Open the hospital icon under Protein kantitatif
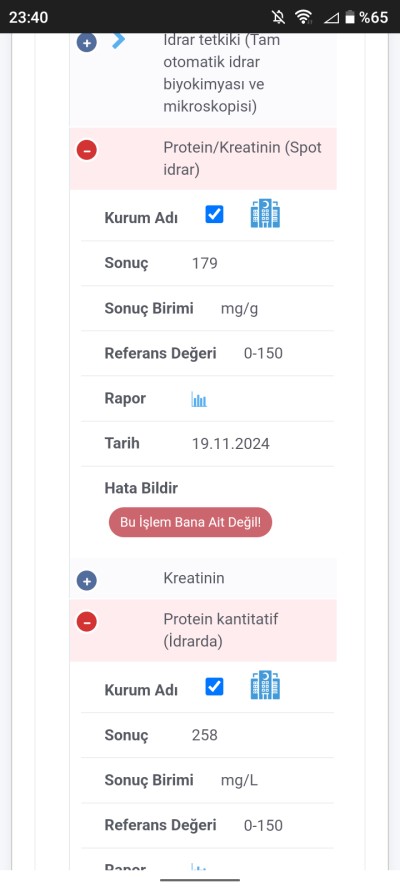This screenshot has width=400, height=888. 265,685
